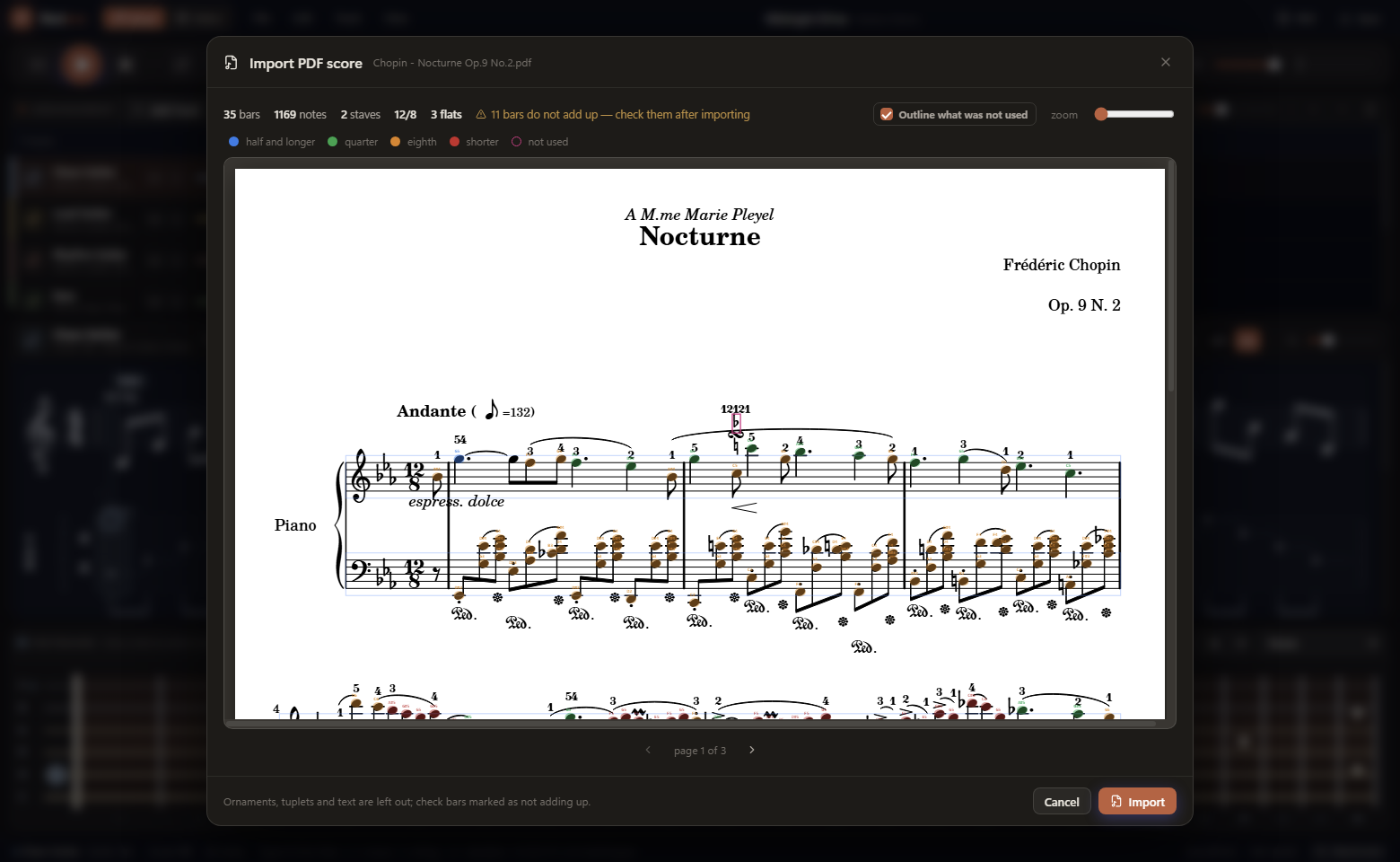Close the Import PDF score dialog
1400x862 pixels.
pyautogui.click(x=1166, y=62)
